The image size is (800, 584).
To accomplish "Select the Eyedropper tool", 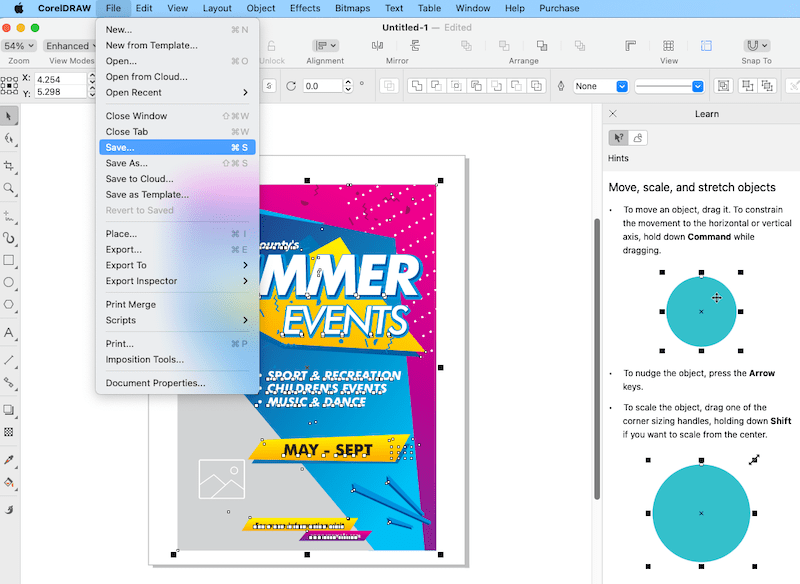I will 9,459.
